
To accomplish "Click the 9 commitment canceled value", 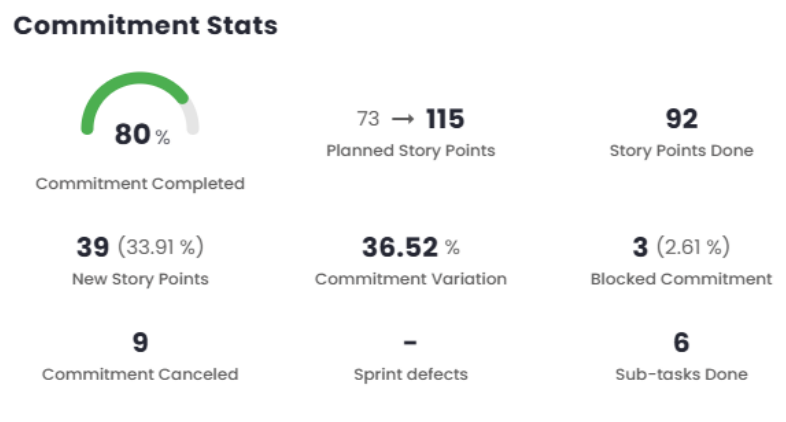I will [x=140, y=343].
